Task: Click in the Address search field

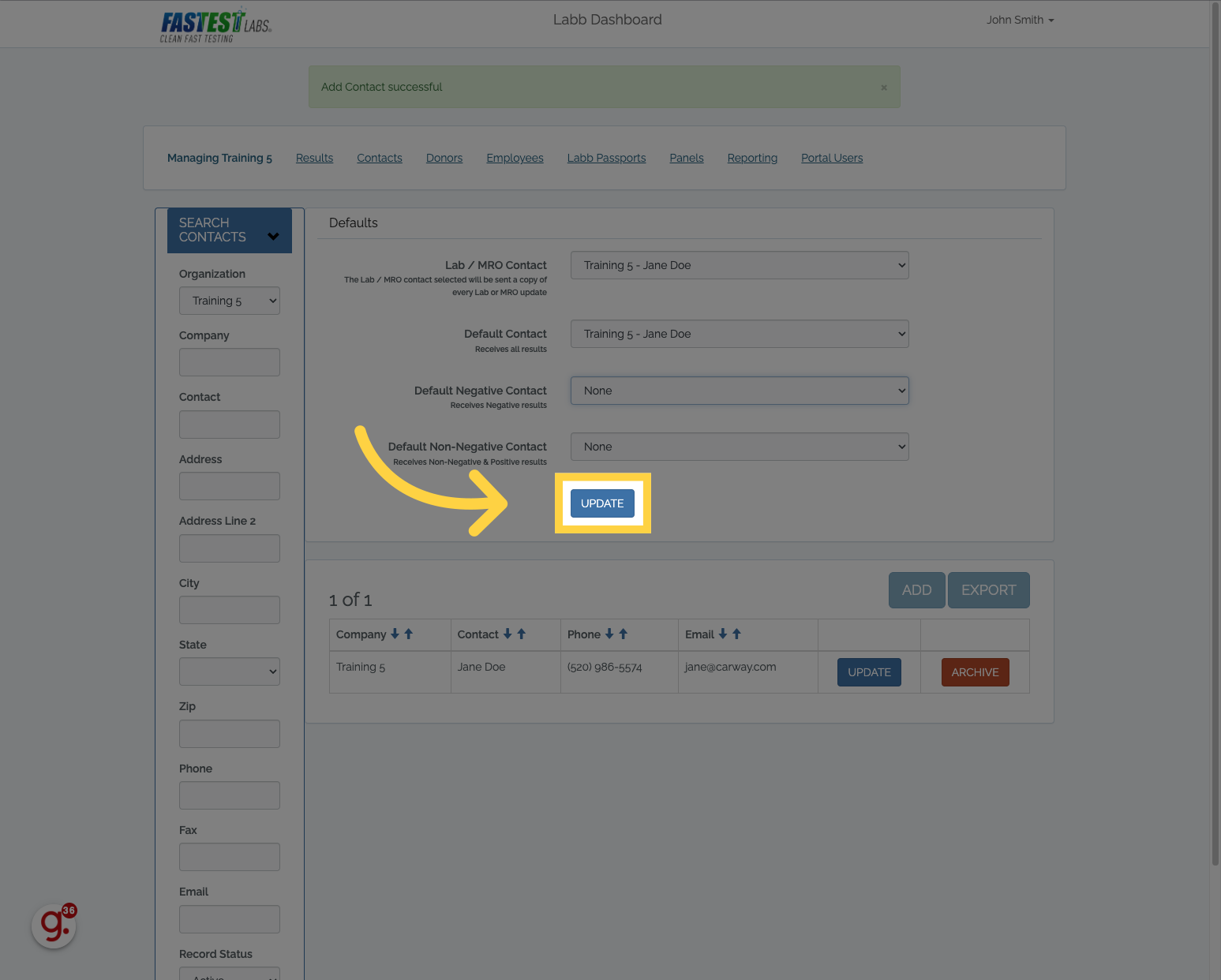Action: coord(230,486)
